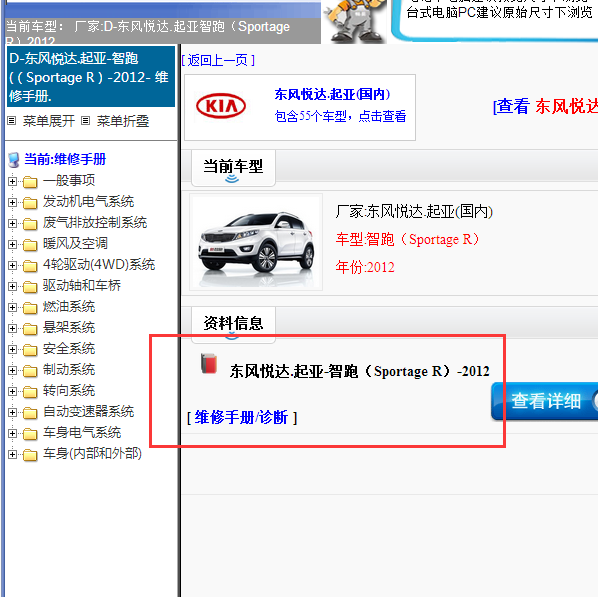Open the 一般事项 tree label
Screen dimensions: 598x597
pos(69,180)
